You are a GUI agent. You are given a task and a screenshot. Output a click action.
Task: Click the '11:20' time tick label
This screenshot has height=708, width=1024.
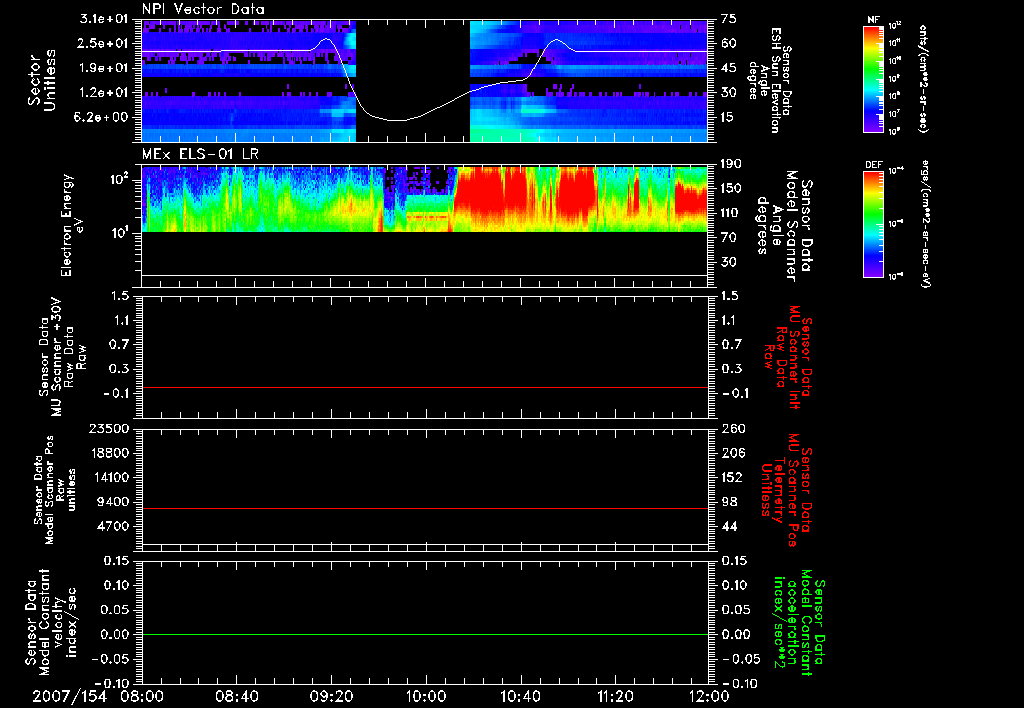click(615, 696)
